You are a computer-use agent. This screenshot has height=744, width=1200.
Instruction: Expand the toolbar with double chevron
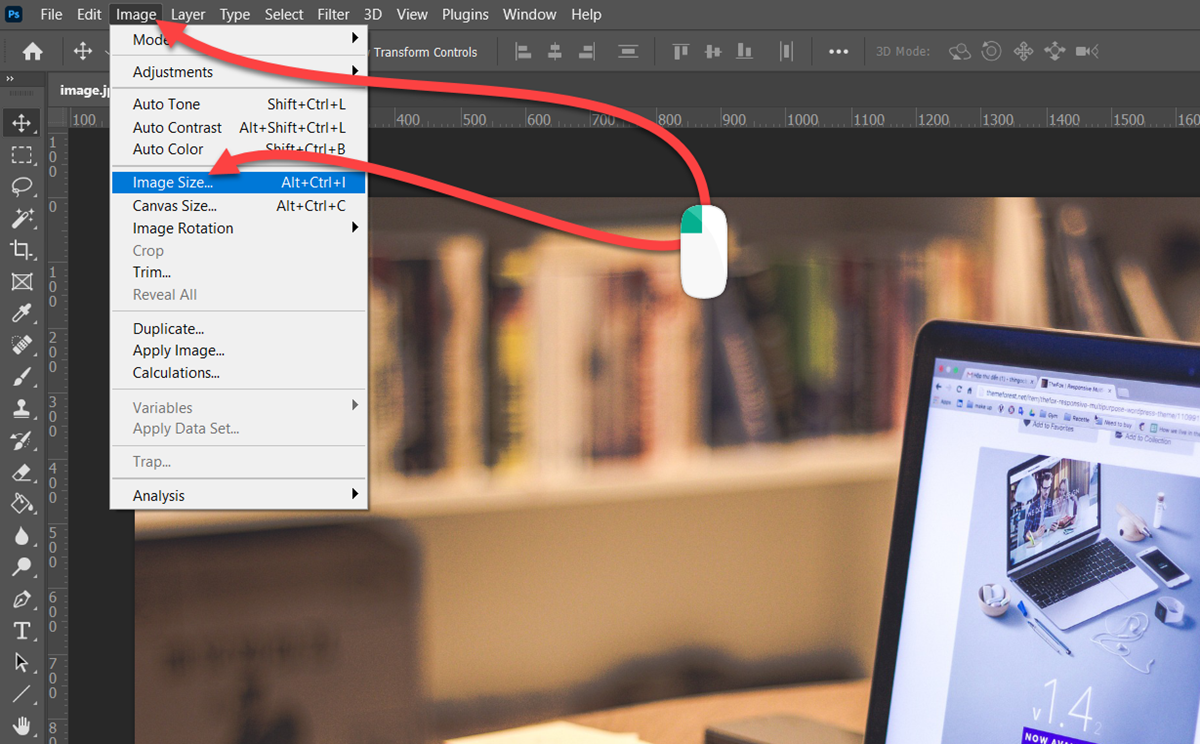pos(10,79)
